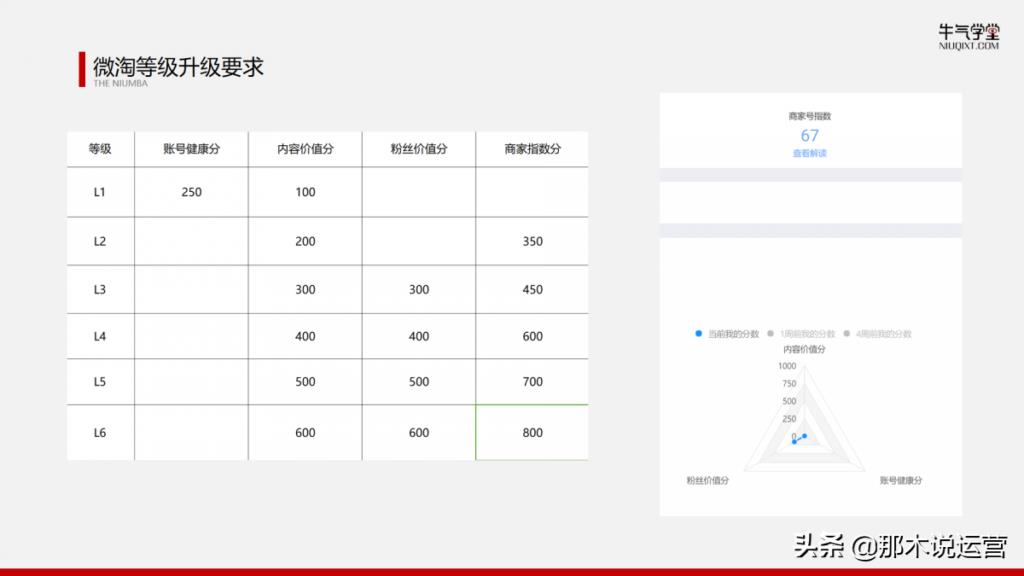Image resolution: width=1024 pixels, height=576 pixels.
Task: Click the L2 level cell
Action: (x=100, y=241)
